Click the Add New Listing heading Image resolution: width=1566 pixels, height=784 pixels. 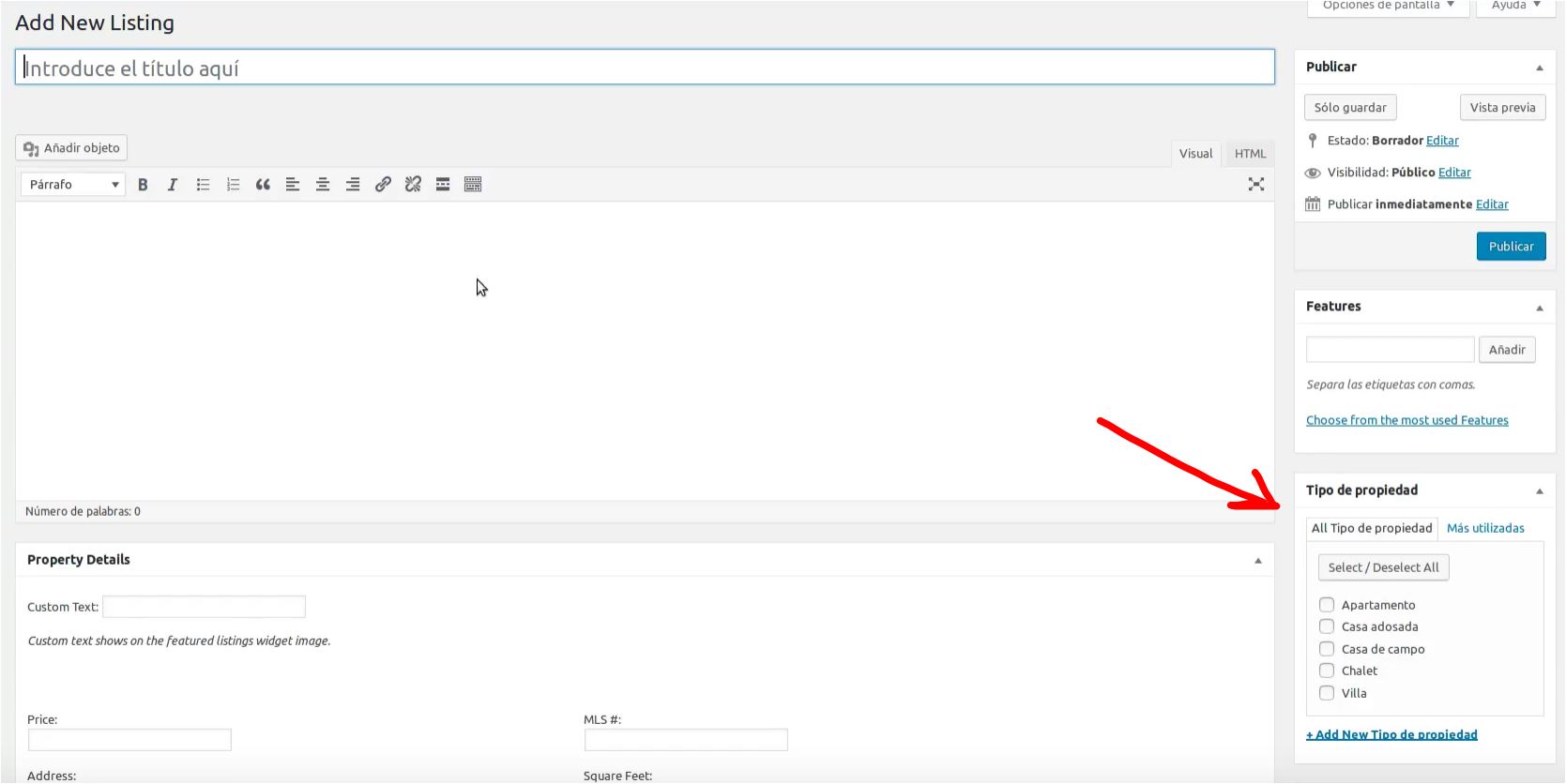pyautogui.click(x=95, y=23)
